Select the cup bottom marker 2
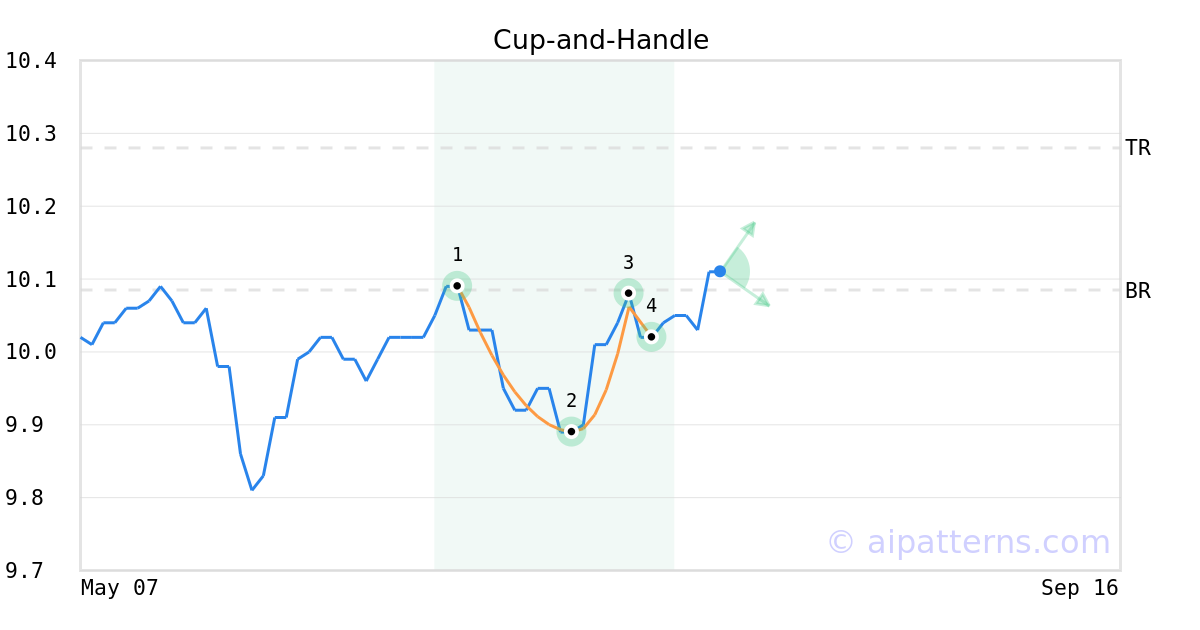The image size is (1200, 630). [x=571, y=431]
